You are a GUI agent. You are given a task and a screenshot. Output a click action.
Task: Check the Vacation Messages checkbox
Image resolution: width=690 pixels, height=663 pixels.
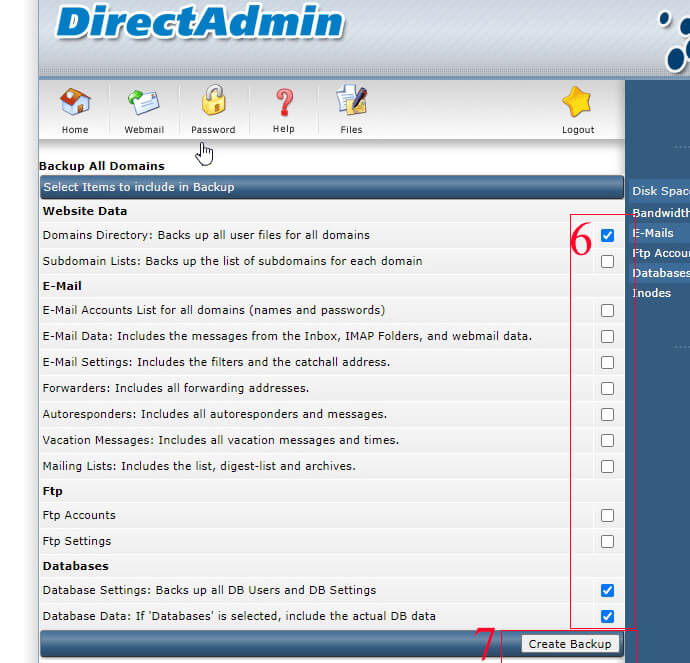[607, 440]
